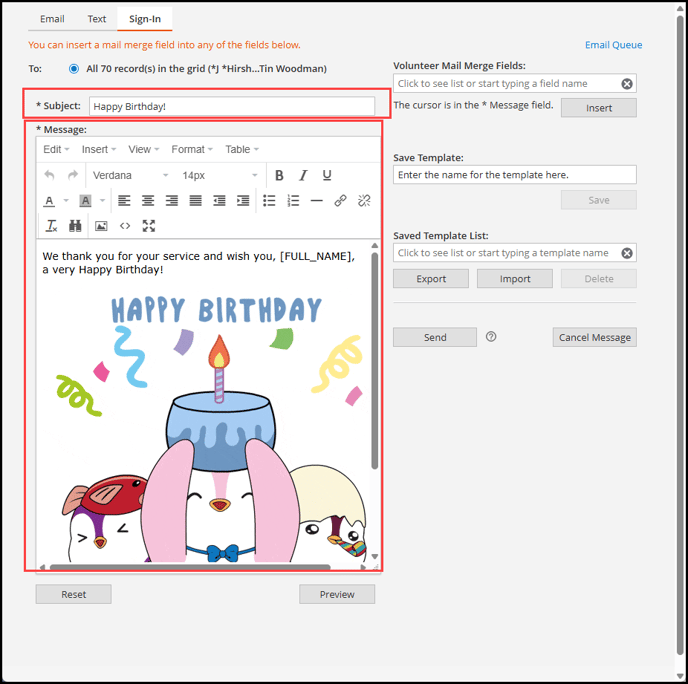688x684 pixels.
Task: Toggle italic formatting
Action: click(303, 175)
